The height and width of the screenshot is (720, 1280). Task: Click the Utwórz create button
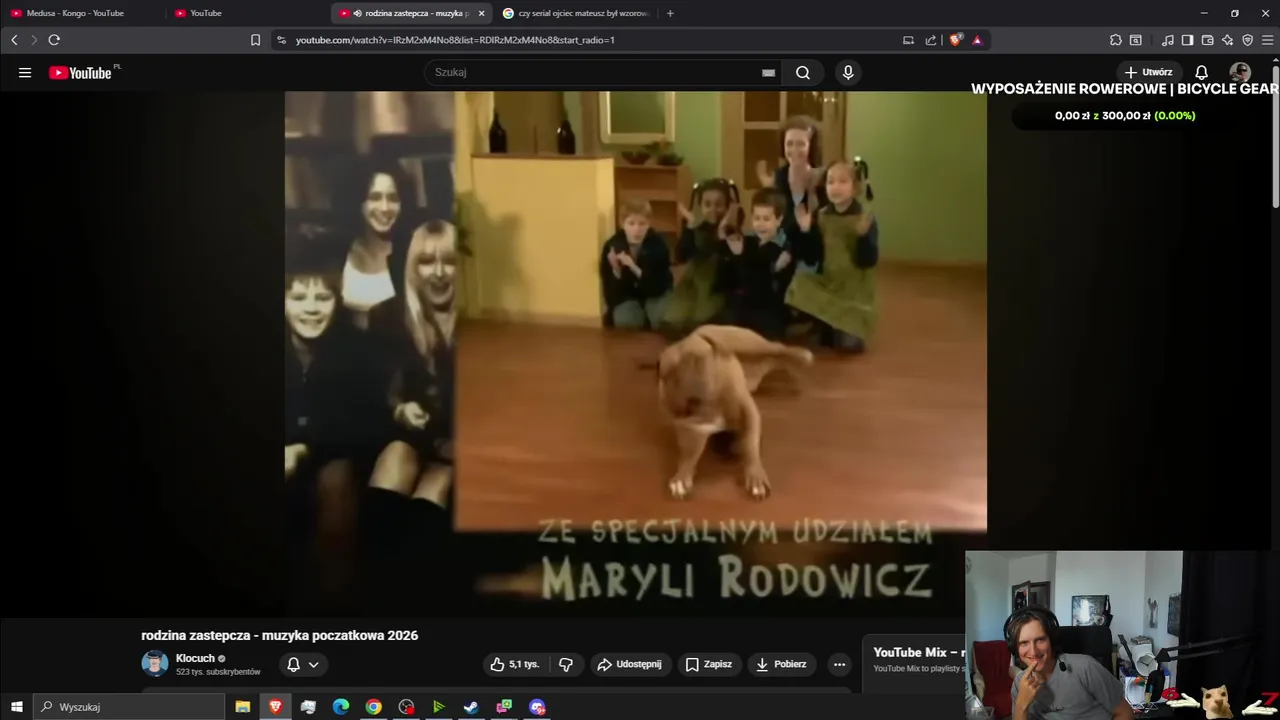coord(1148,72)
